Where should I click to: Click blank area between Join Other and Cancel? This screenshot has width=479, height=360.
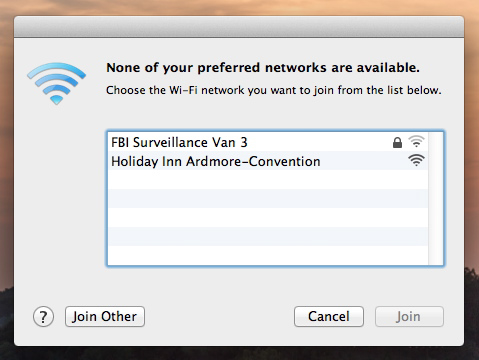pos(219,316)
